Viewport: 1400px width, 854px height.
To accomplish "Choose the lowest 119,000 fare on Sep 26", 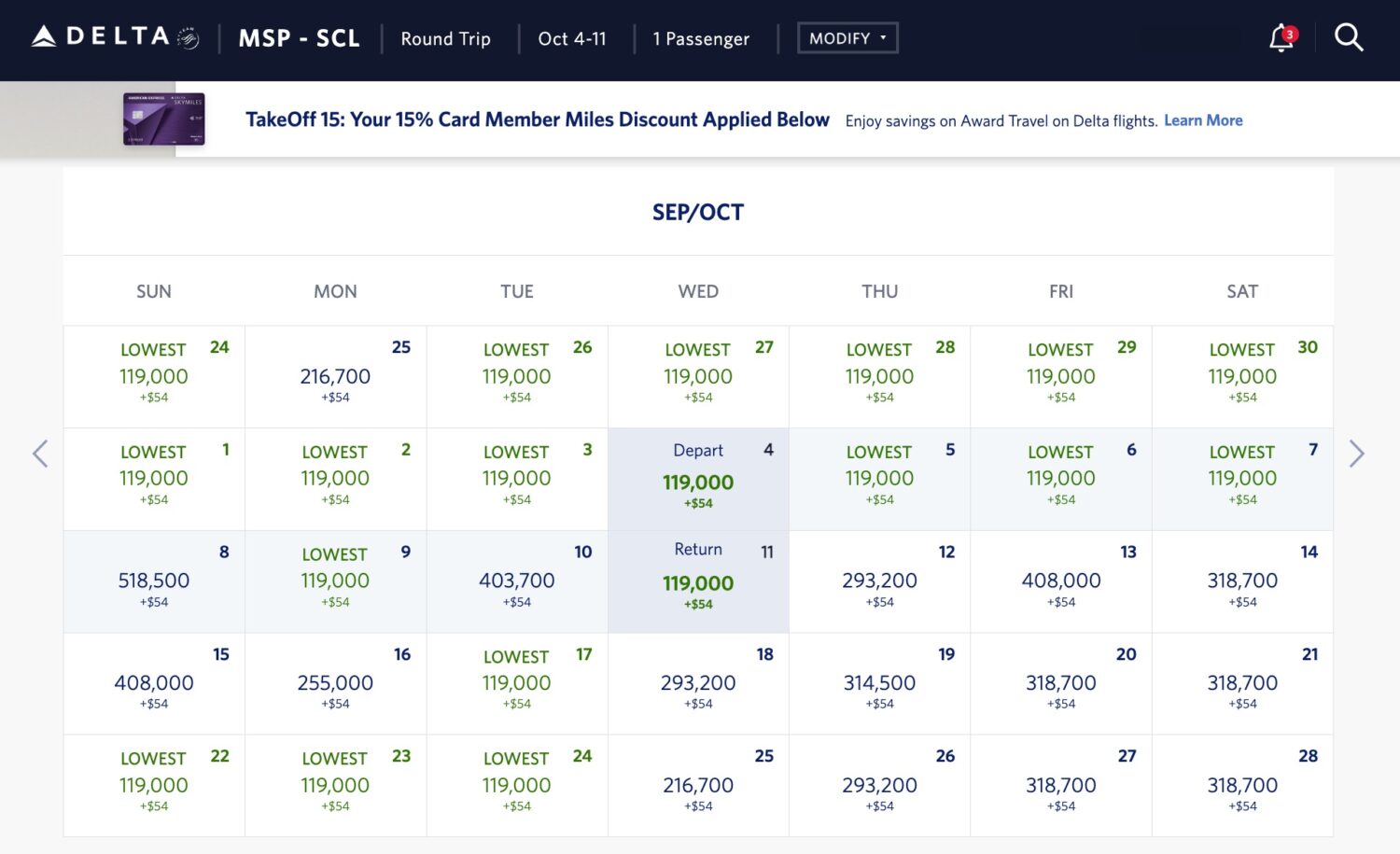I will (516, 376).
